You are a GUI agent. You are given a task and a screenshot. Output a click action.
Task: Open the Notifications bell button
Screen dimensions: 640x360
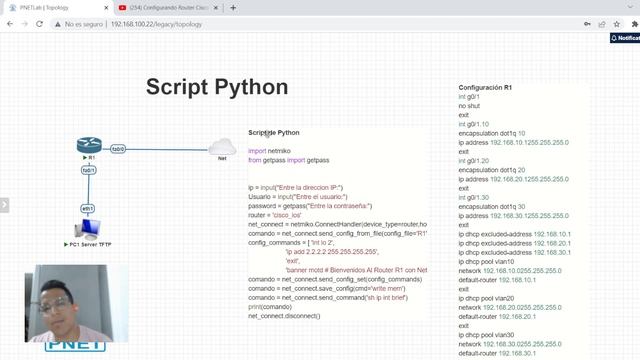coord(625,38)
